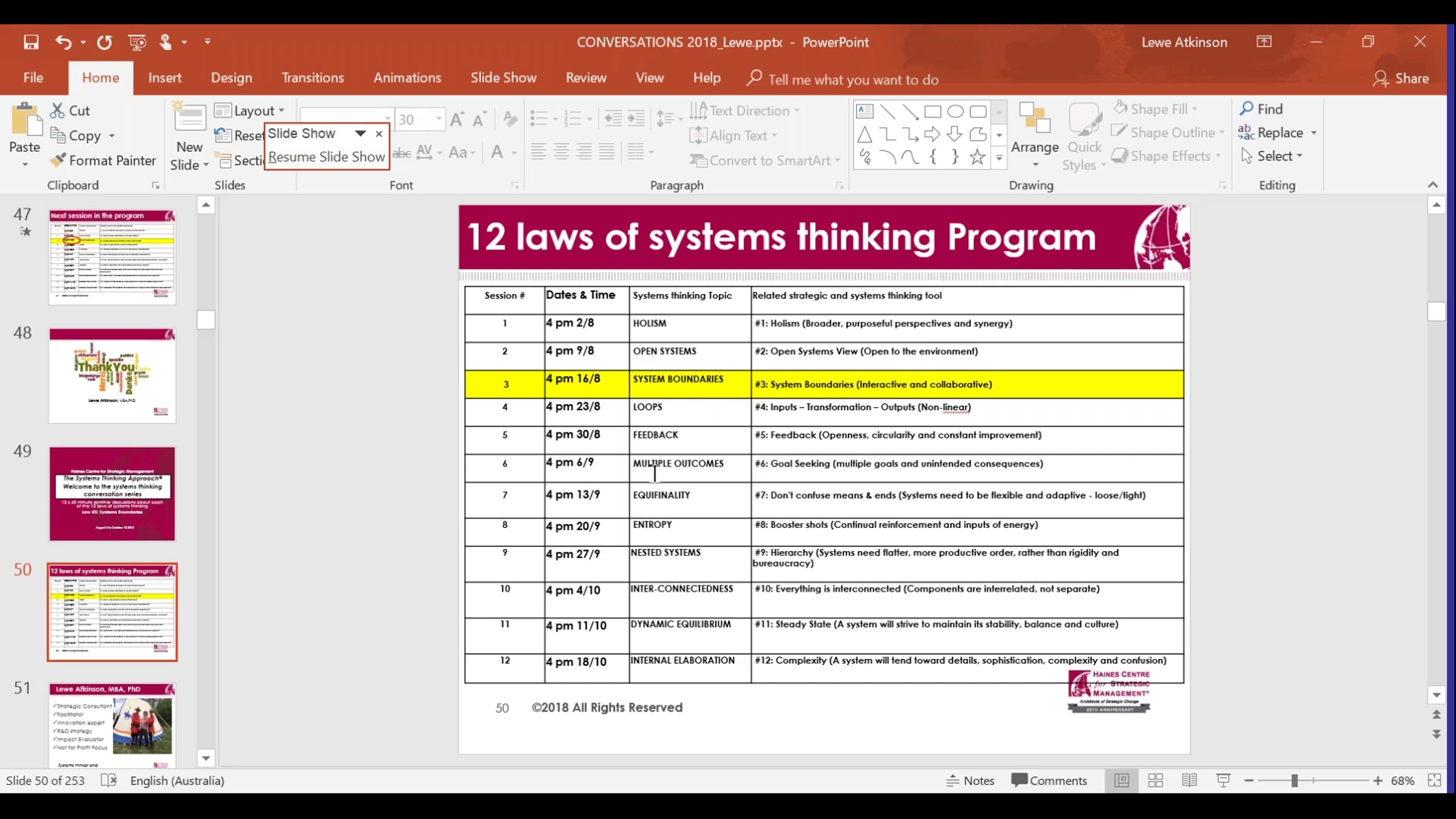
Task: Click the zoom slider handle
Action: (1294, 780)
